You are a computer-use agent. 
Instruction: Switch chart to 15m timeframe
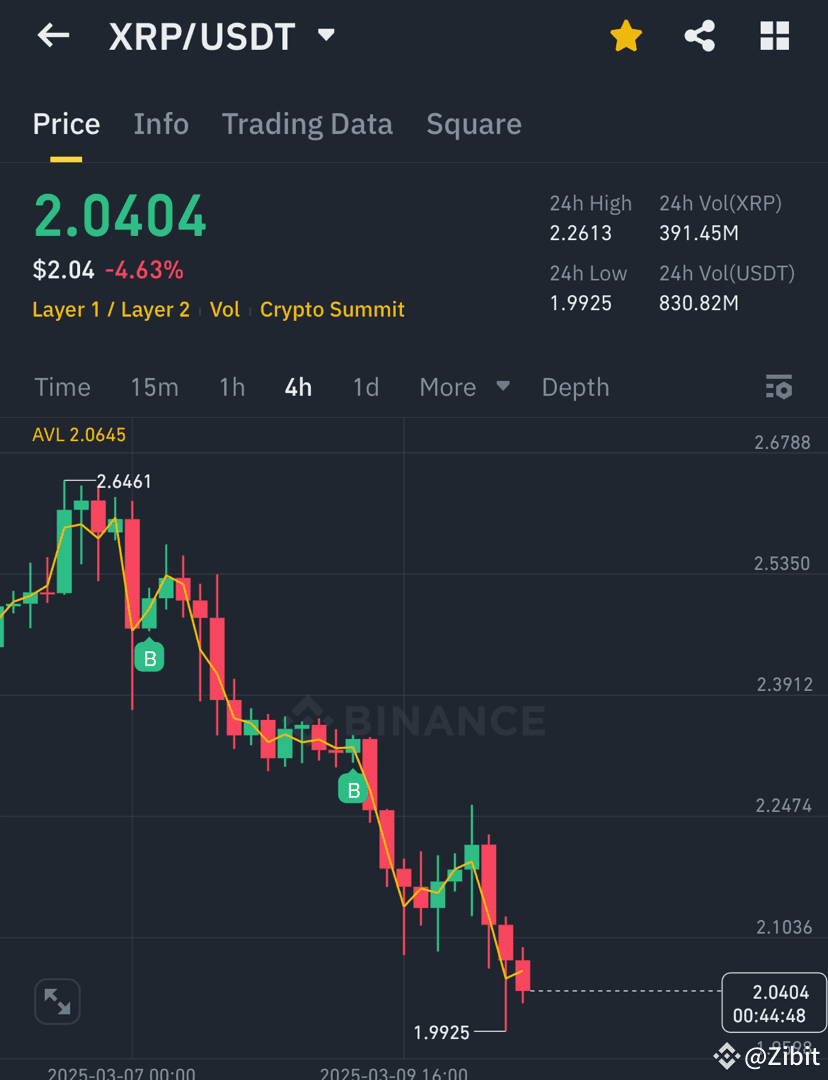tap(154, 387)
